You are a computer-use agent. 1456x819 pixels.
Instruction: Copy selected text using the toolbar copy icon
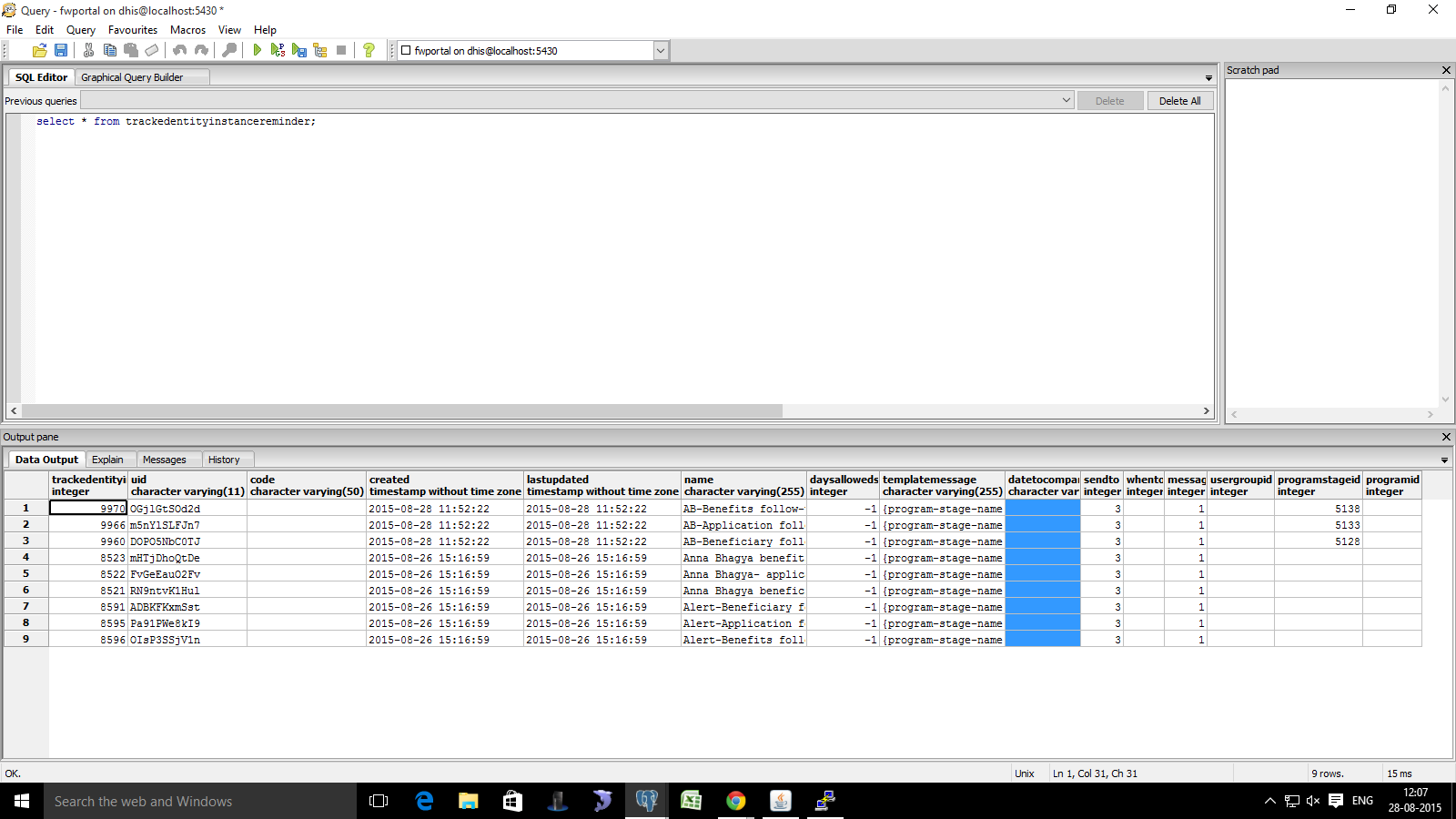tap(110, 51)
